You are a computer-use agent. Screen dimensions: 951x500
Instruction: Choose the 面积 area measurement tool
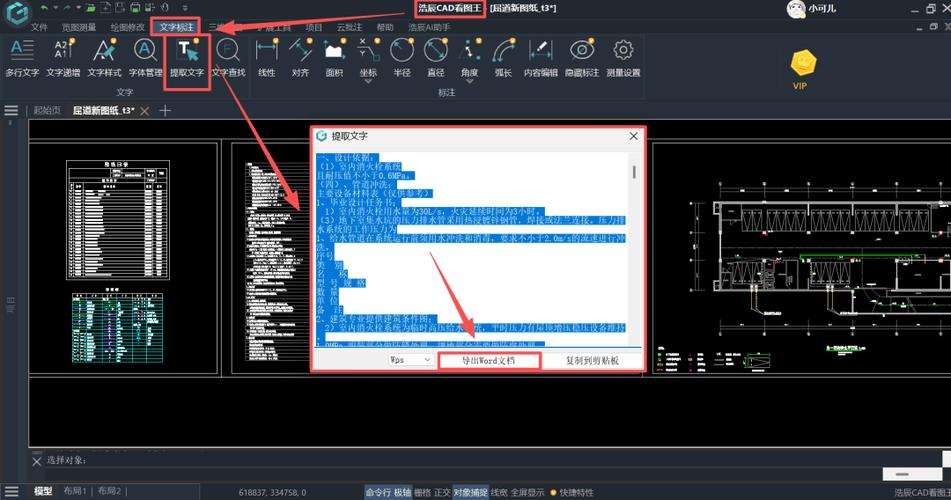point(334,58)
